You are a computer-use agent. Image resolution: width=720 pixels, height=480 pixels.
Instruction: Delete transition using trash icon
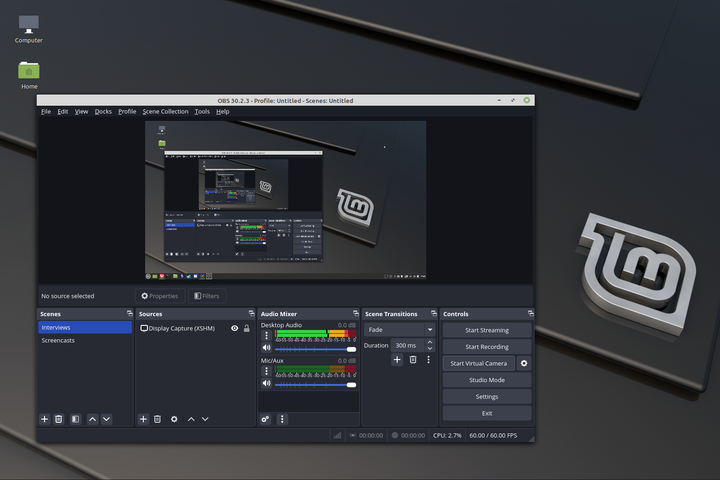pyautogui.click(x=412, y=359)
